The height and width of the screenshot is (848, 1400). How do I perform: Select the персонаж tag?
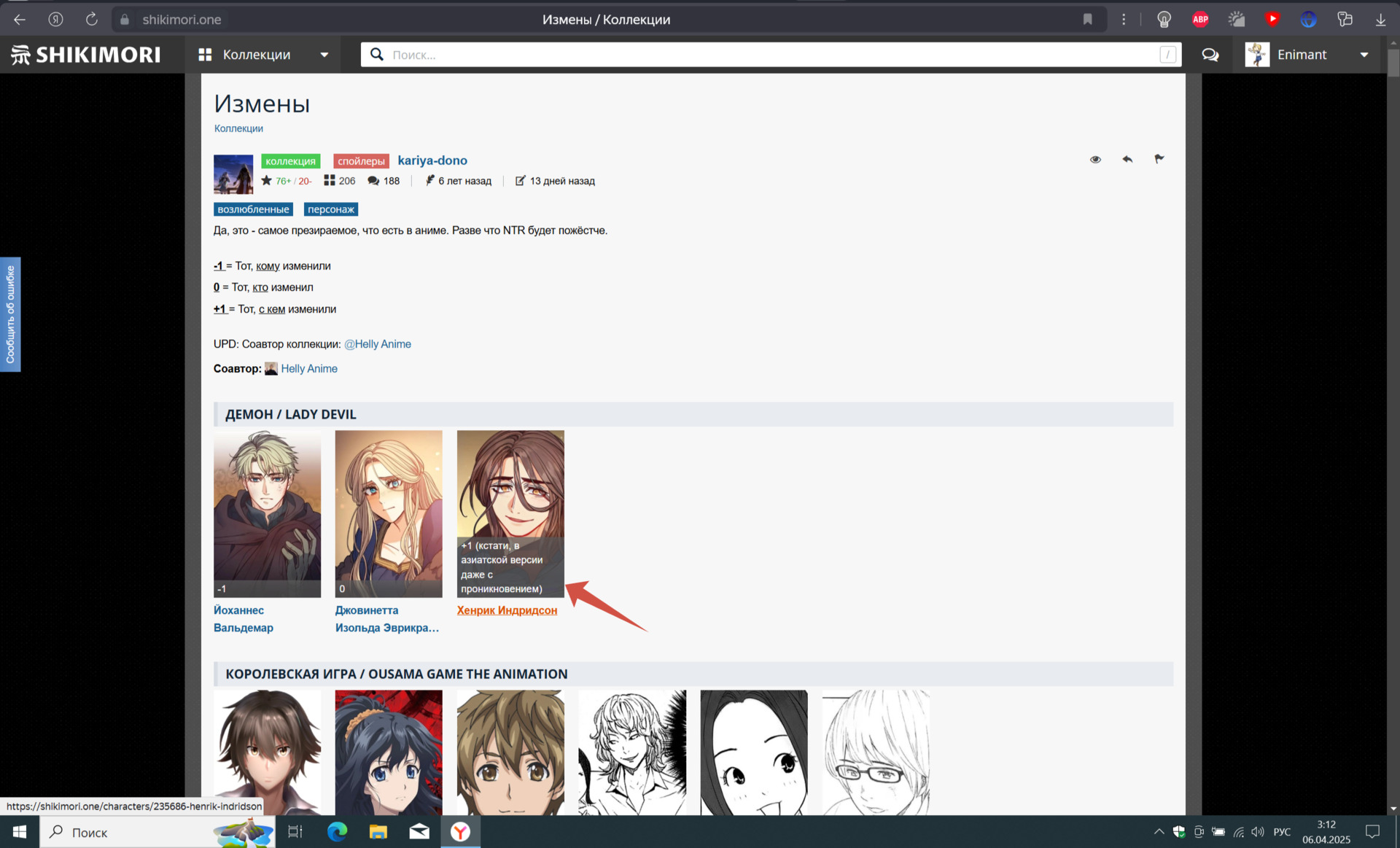pos(330,209)
